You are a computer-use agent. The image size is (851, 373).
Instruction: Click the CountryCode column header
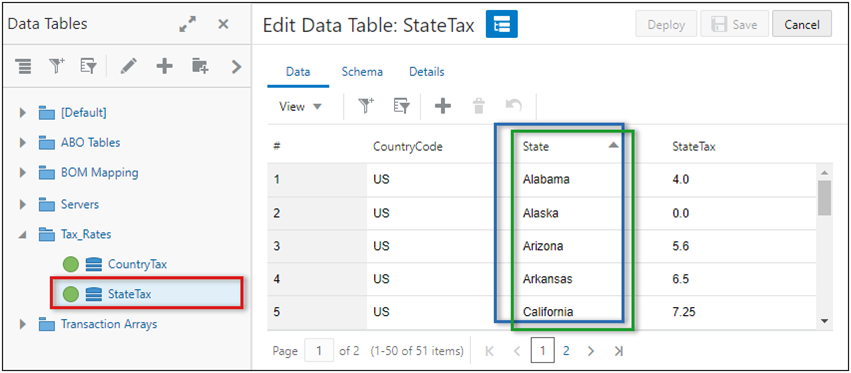tap(408, 147)
